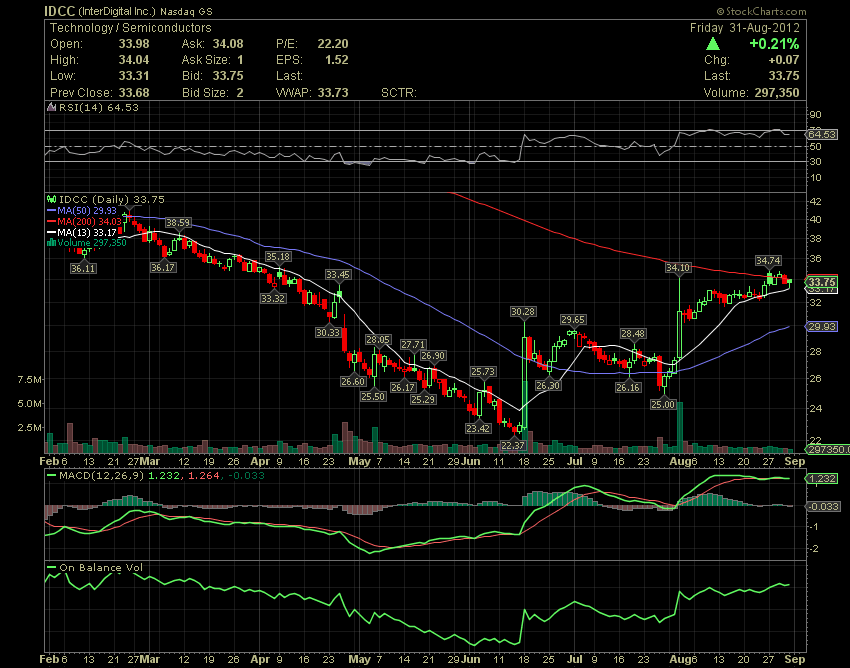The image size is (850, 668).
Task: Click the MA(200) 34.03 legend text
Action: pyautogui.click(x=89, y=221)
